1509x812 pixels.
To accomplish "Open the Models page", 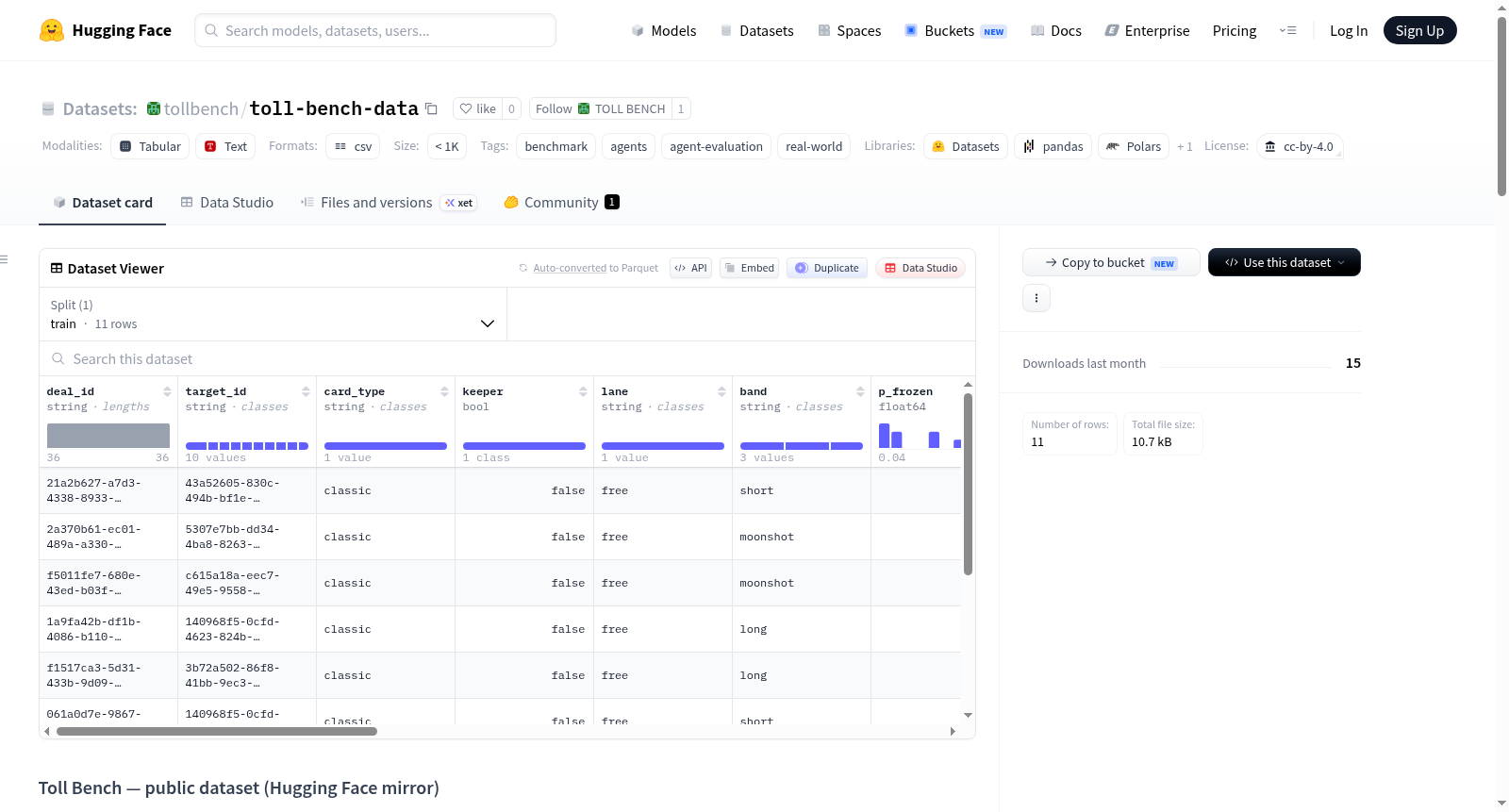I will coord(664,31).
